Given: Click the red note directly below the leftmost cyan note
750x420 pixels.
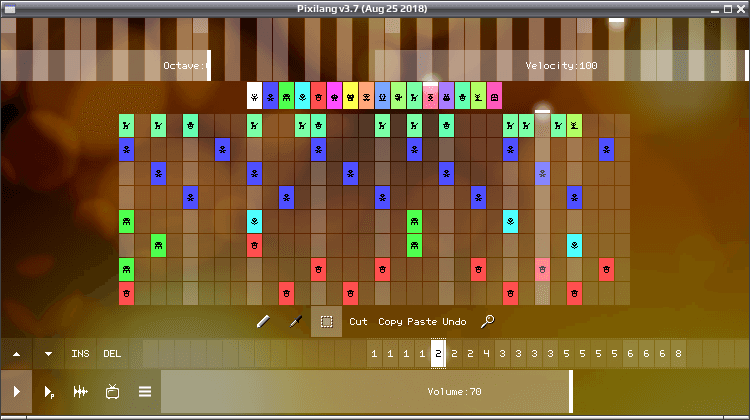Looking at the screenshot, I should click(254, 245).
